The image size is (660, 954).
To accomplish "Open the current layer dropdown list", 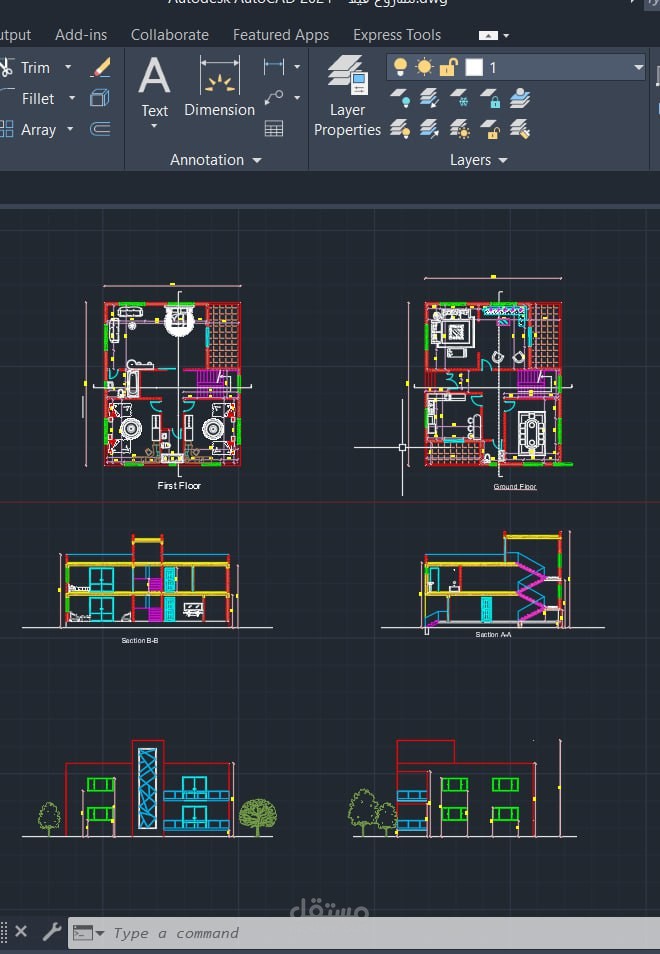I will pyautogui.click(x=638, y=67).
